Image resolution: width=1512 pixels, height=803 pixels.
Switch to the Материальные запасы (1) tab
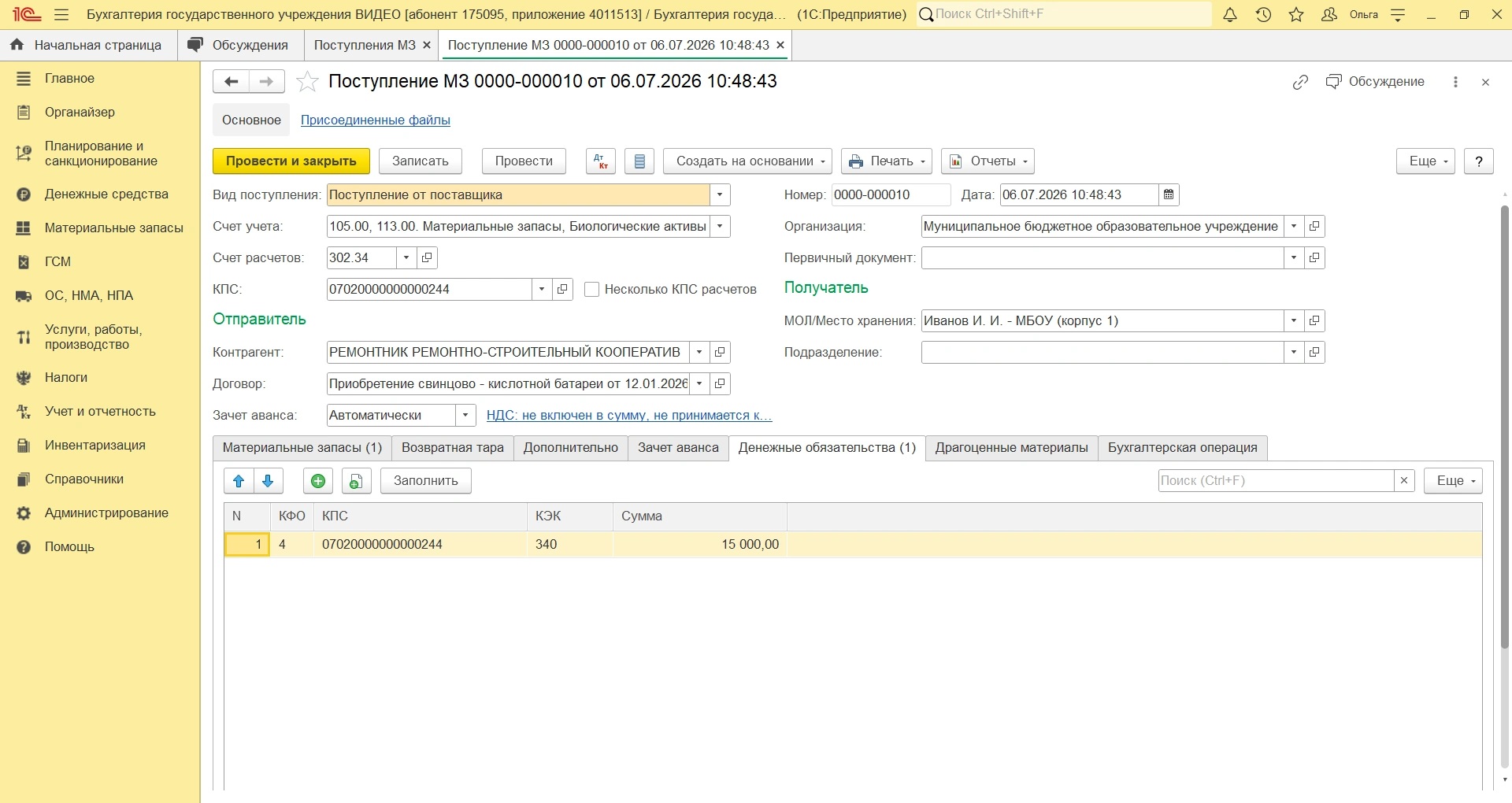click(302, 448)
